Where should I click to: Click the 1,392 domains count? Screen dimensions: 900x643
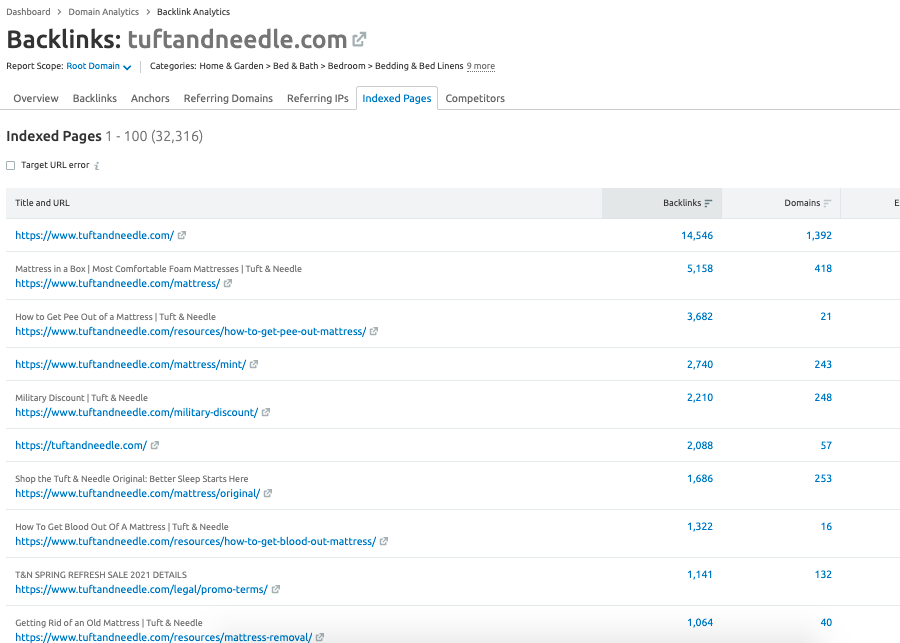[x=818, y=236]
